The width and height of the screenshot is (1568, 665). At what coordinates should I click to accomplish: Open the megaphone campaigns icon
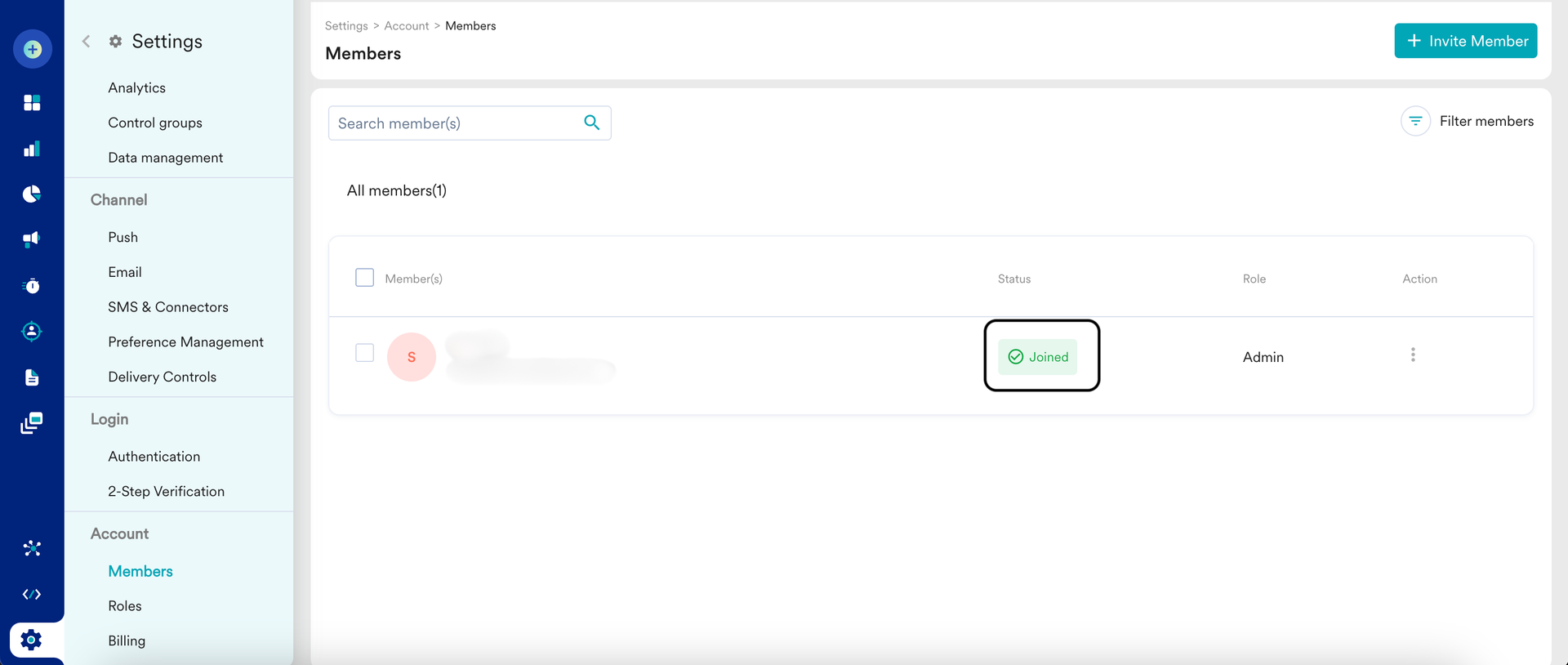point(32,239)
